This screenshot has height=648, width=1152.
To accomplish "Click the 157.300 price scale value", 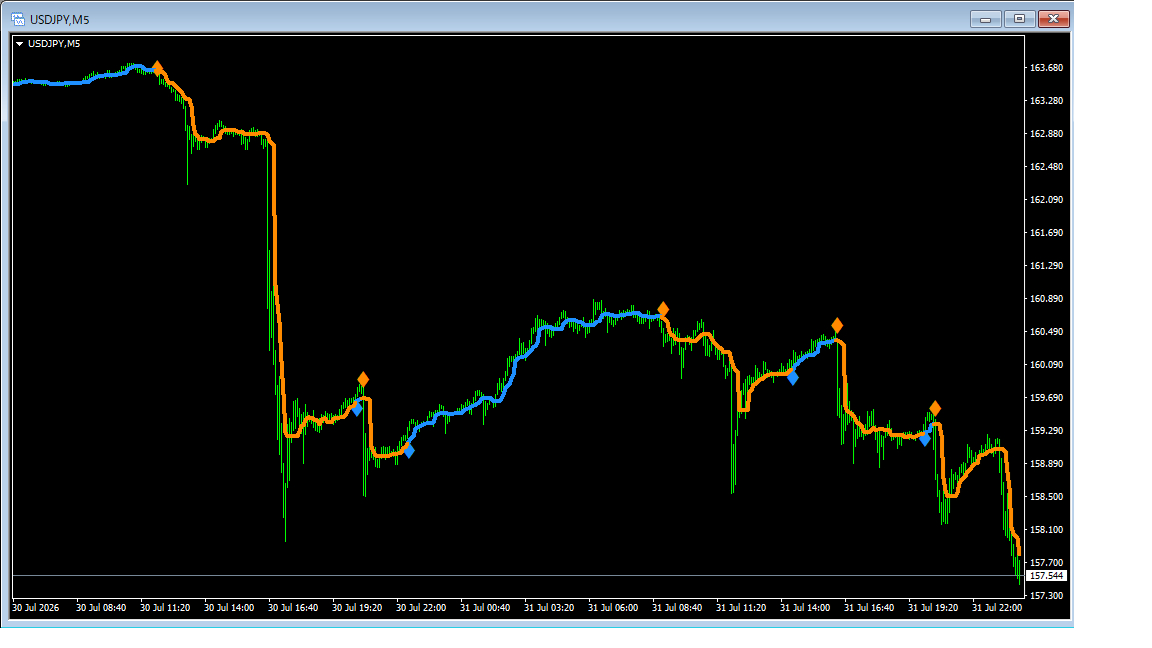I will pos(1046,596).
